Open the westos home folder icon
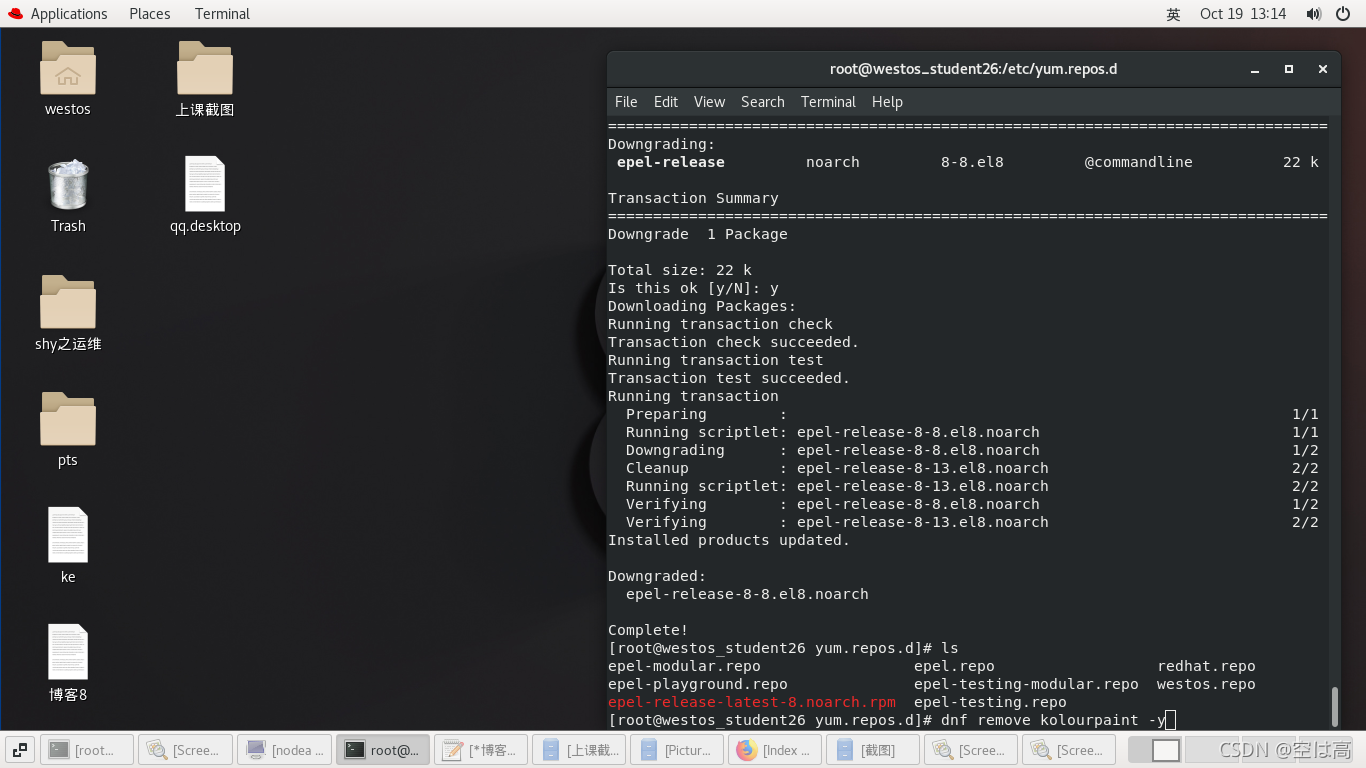1366x768 pixels. [68, 68]
